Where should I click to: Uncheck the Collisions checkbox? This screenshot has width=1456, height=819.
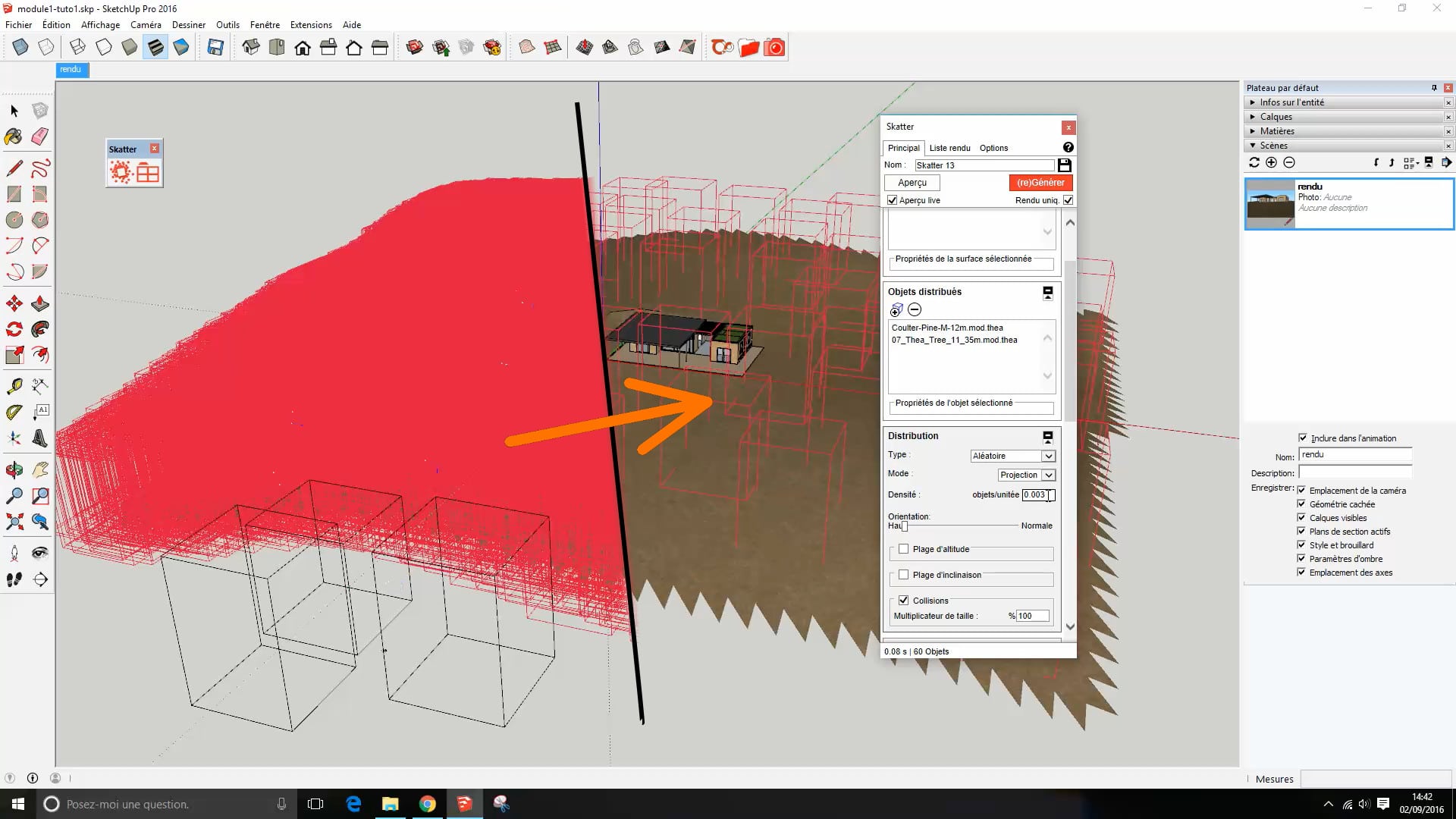(903, 600)
